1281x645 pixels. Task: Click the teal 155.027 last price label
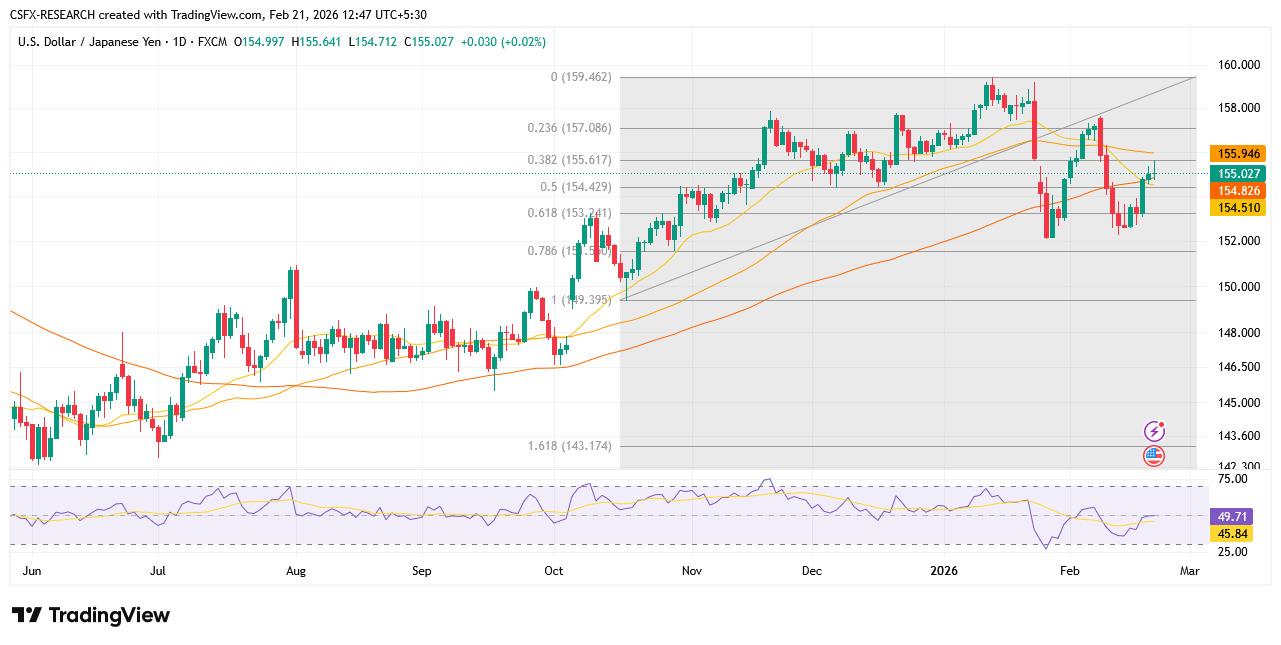tap(1240, 175)
